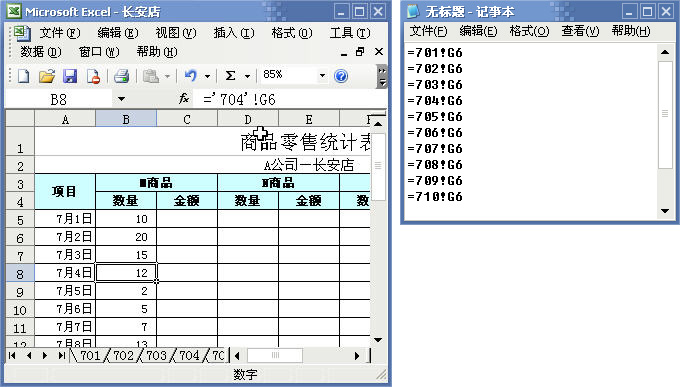680x387 pixels.
Task: Click the fx Insert Function icon
Action: click(184, 99)
